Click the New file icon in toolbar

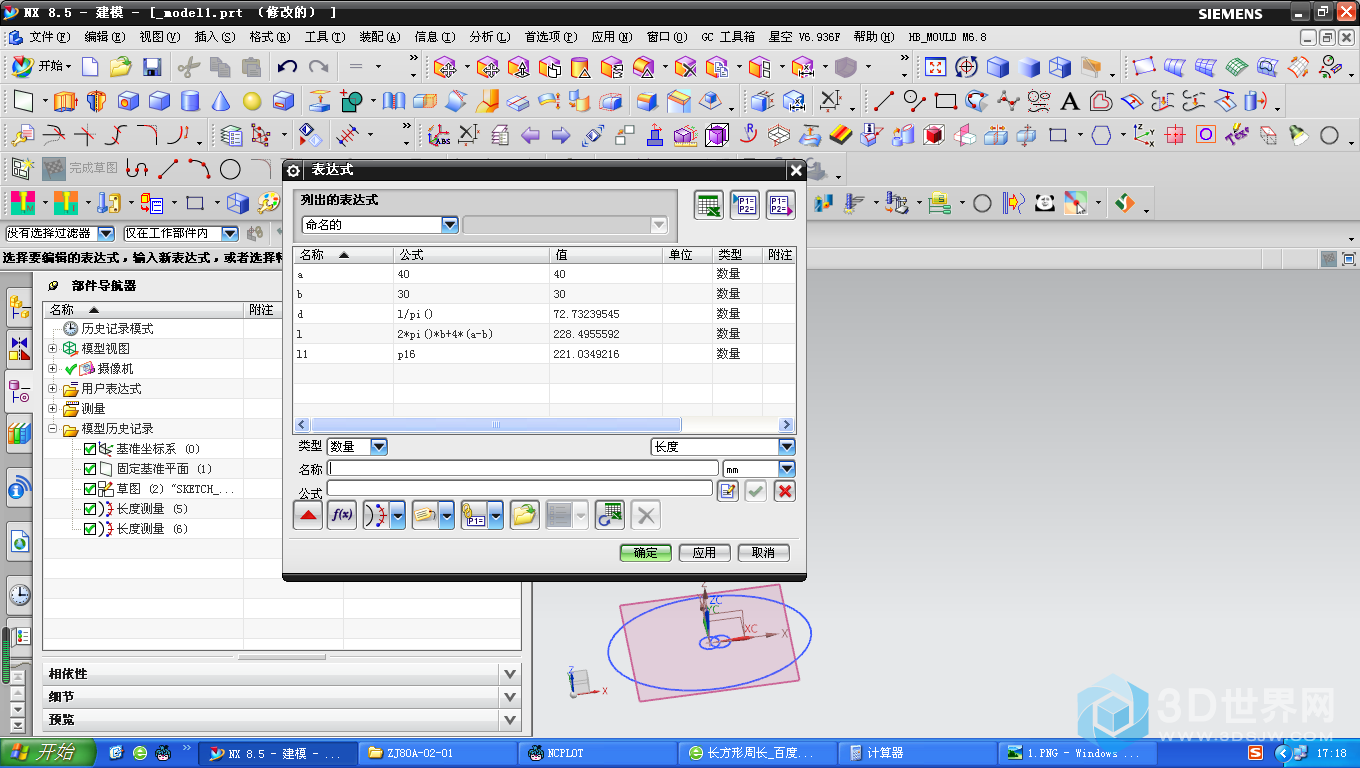pyautogui.click(x=90, y=67)
